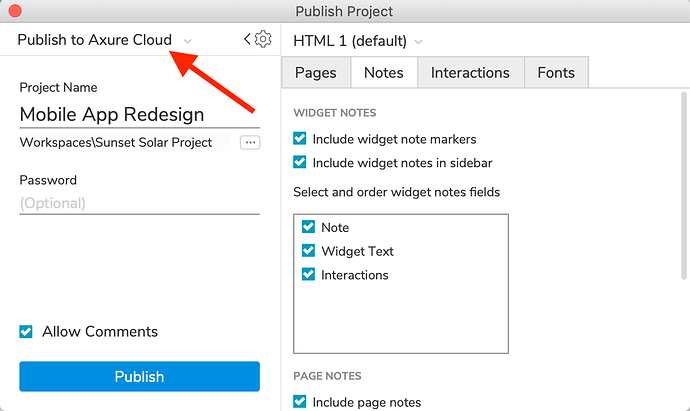Toggle Include widget note markers checkbox
The height and width of the screenshot is (411, 690).
pos(300,138)
